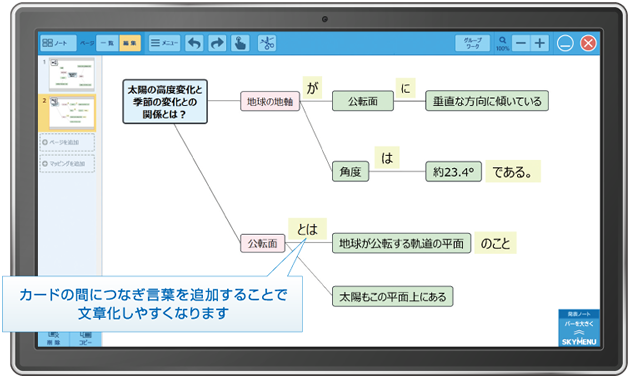Select the hand touch tool
Screen dimensions: 630x377
pyautogui.click(x=240, y=43)
